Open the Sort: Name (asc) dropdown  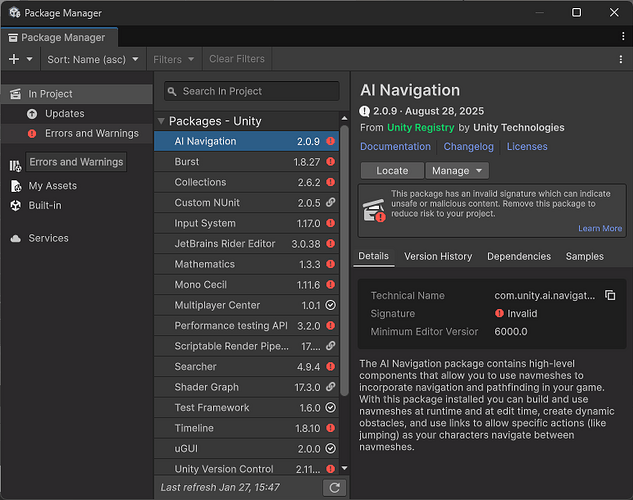tap(93, 59)
